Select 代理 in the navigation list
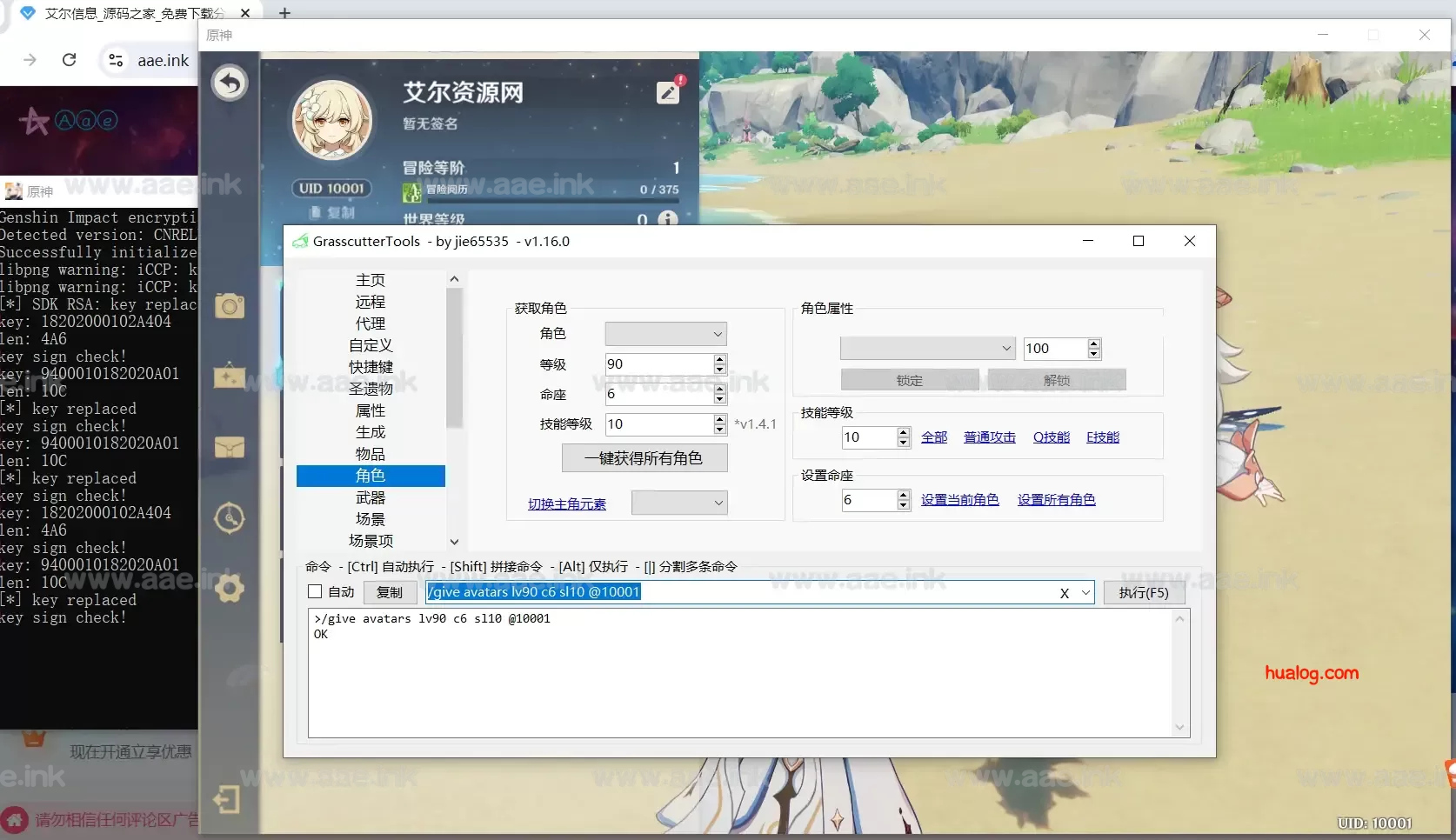Viewport: 1456px width, 840px height. click(371, 323)
